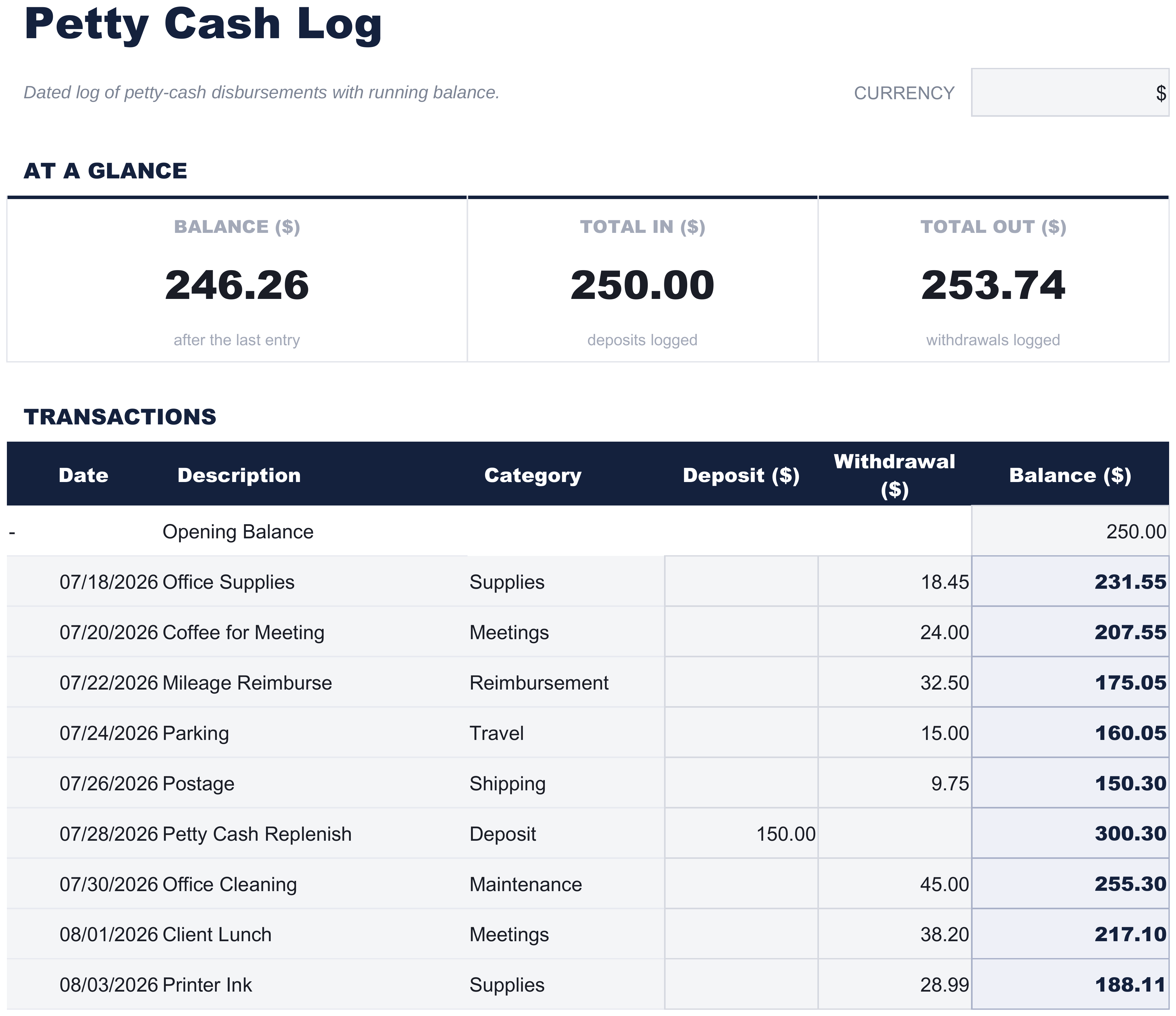Click the running balance 207.55

[x=1070, y=632]
